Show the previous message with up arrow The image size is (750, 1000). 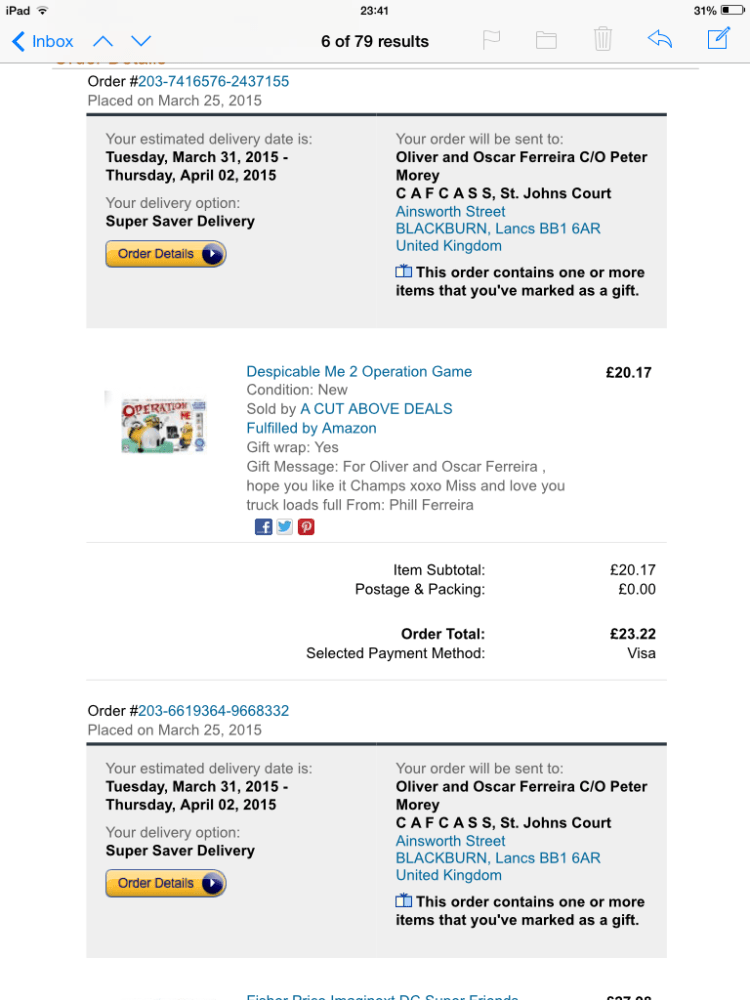pyautogui.click(x=103, y=41)
